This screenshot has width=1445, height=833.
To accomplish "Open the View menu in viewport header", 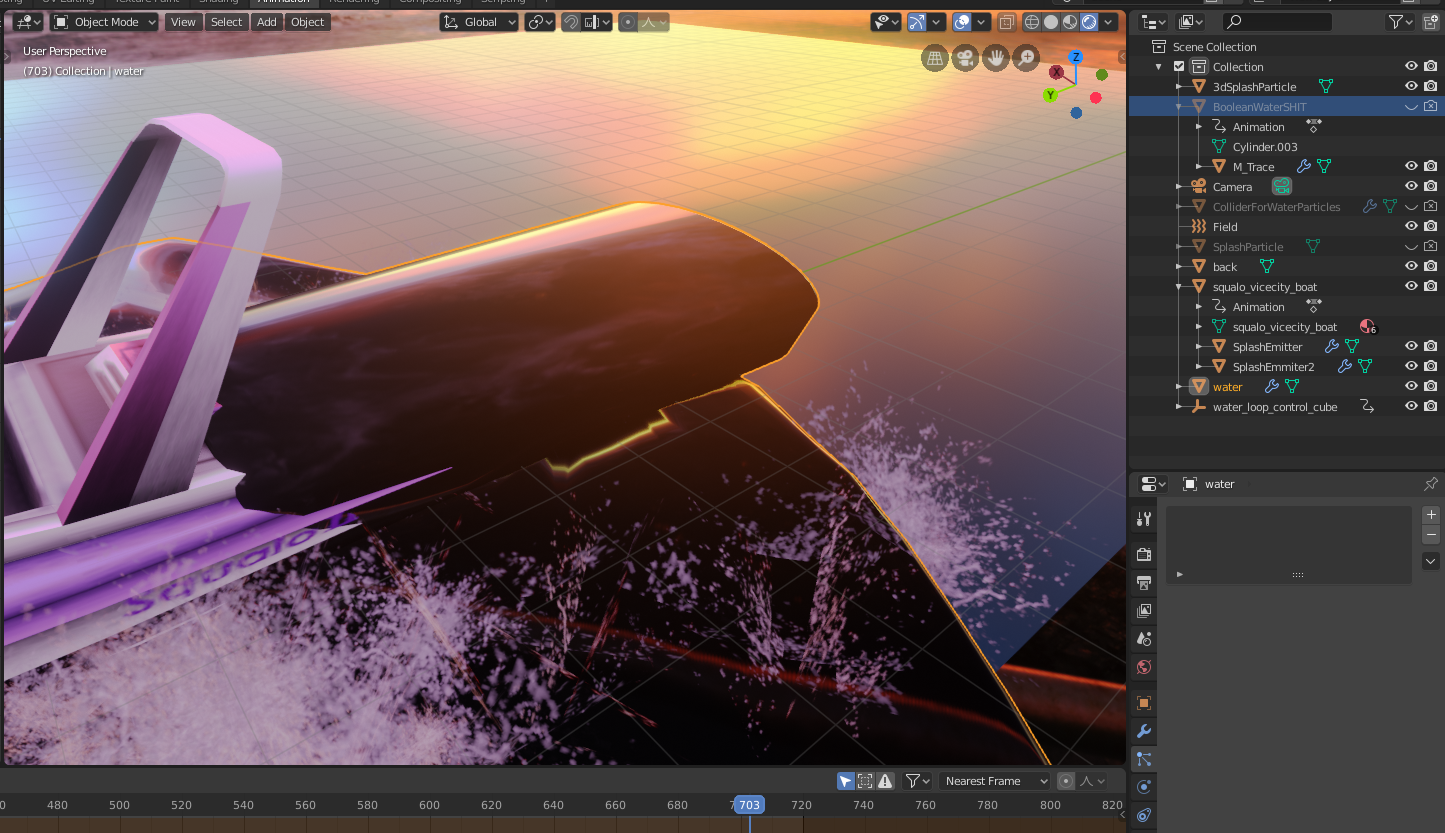I will click(x=183, y=22).
